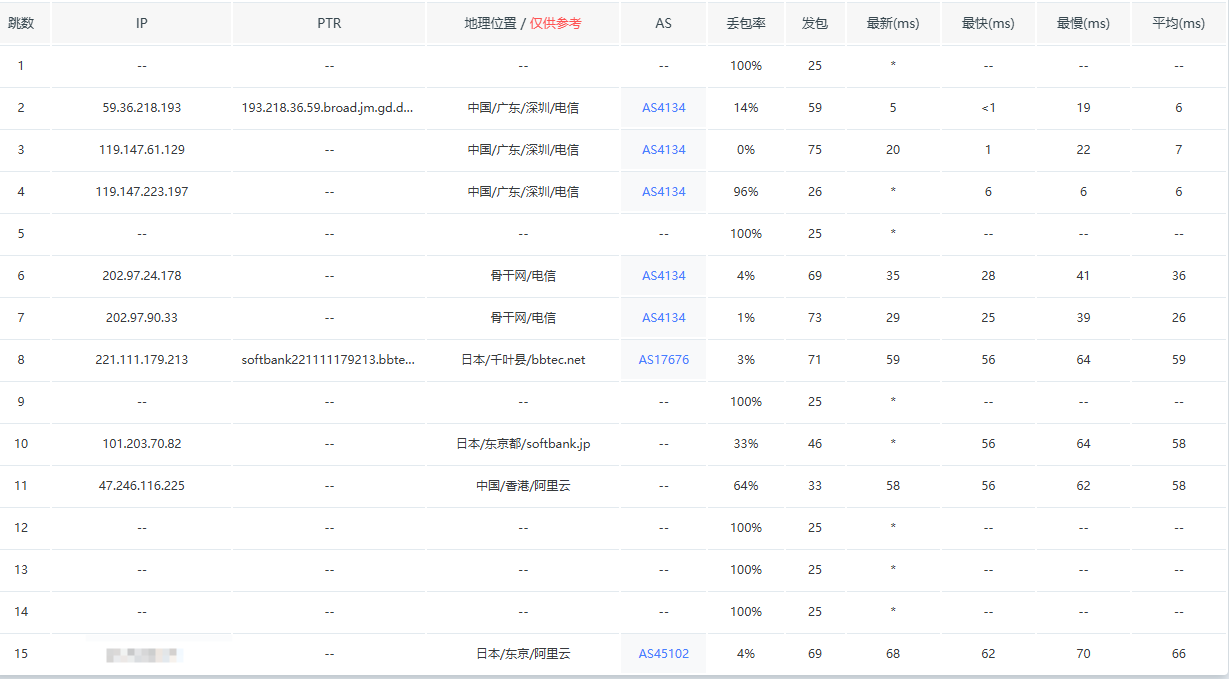Select IP address 47.246.116.225
Screen dimensions: 1229x679
(x=142, y=486)
